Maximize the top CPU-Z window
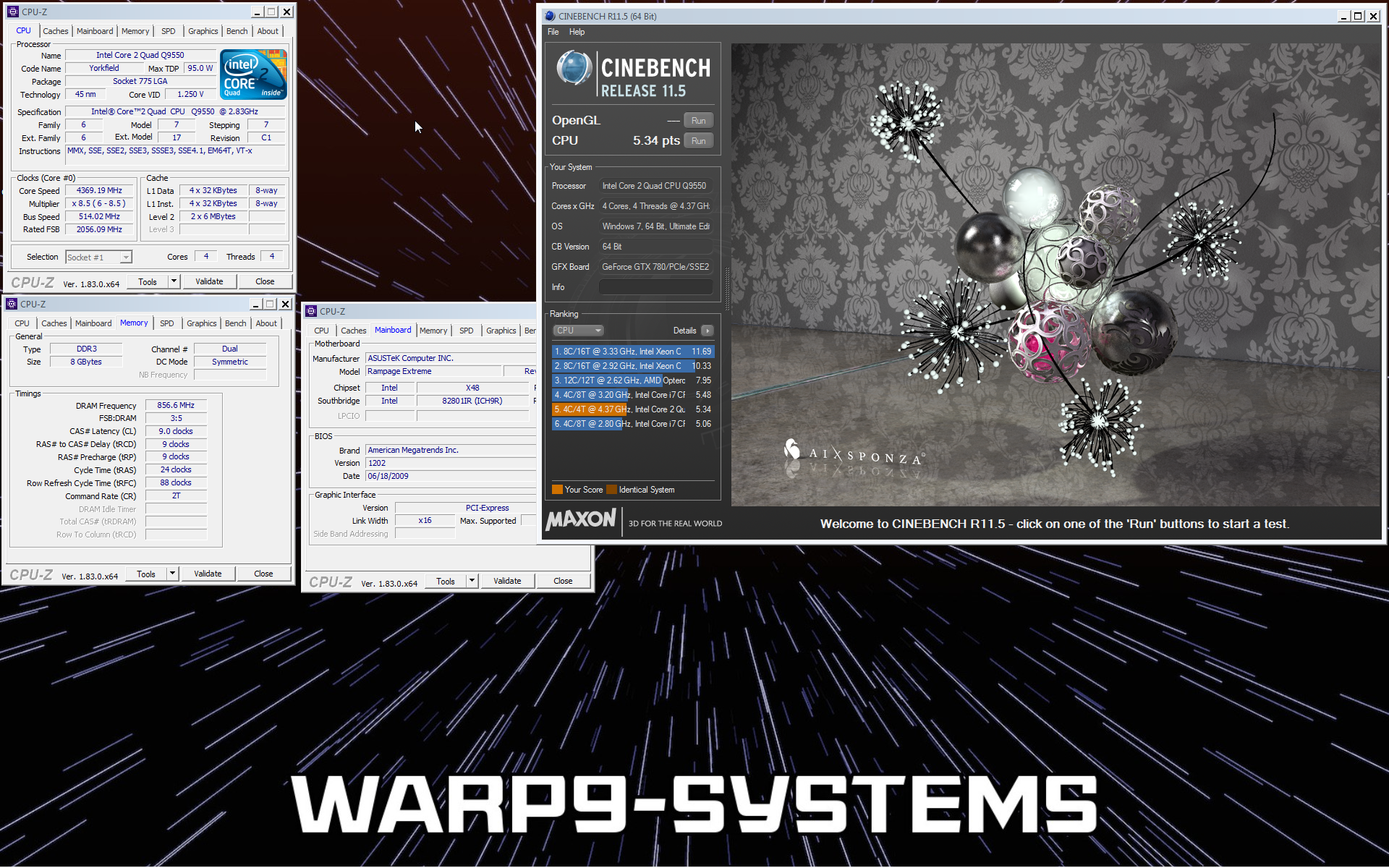 pos(271,12)
